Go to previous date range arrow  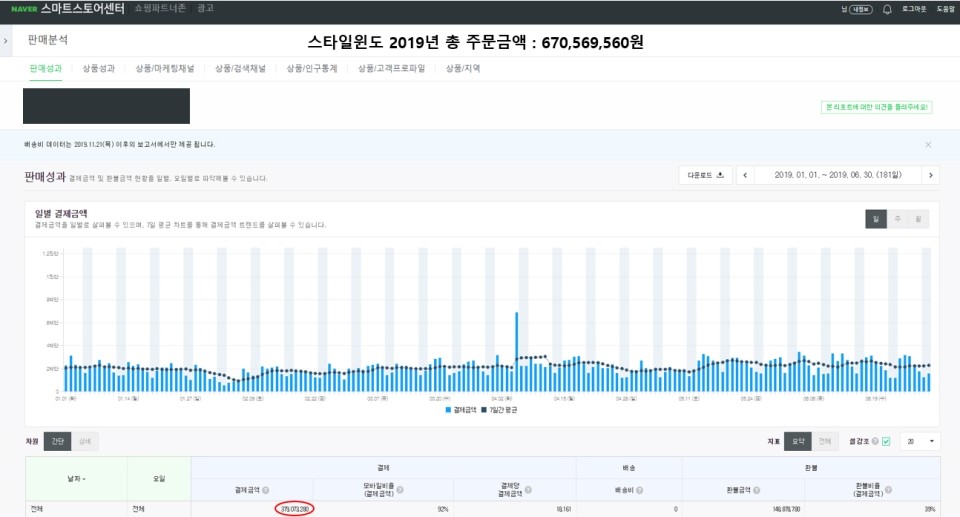(x=745, y=175)
